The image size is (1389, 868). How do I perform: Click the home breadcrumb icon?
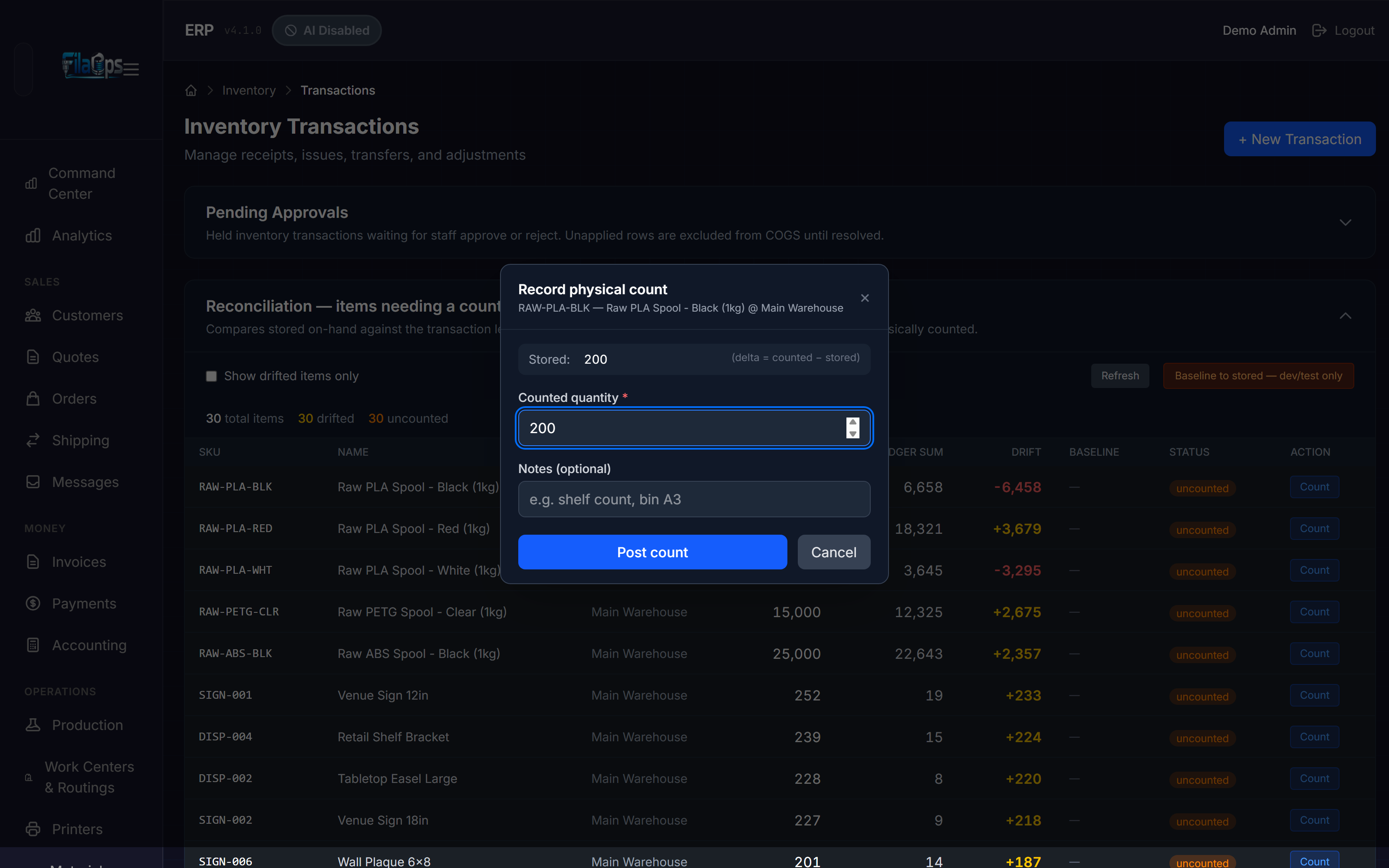pyautogui.click(x=191, y=90)
